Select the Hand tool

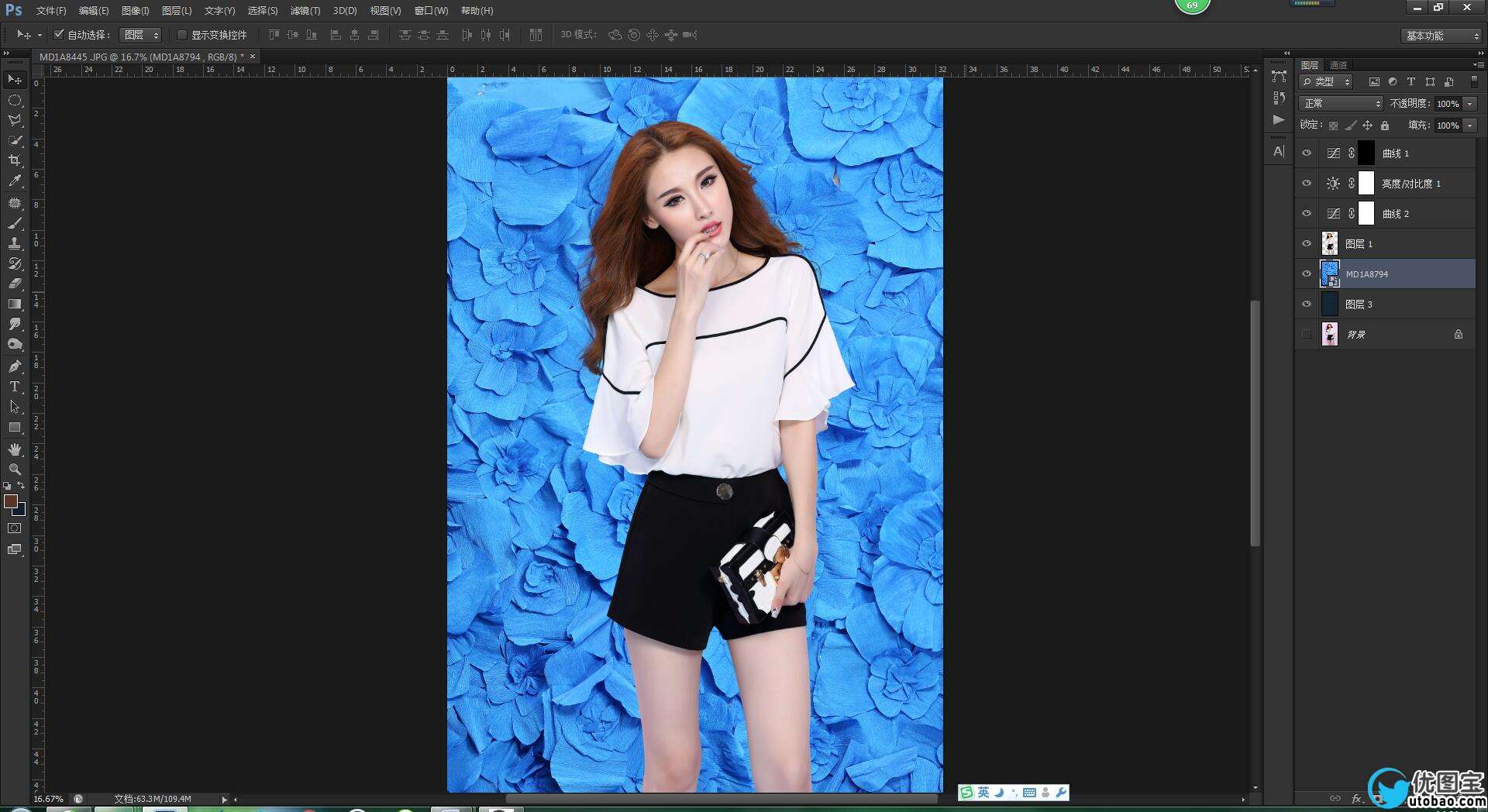pos(14,449)
